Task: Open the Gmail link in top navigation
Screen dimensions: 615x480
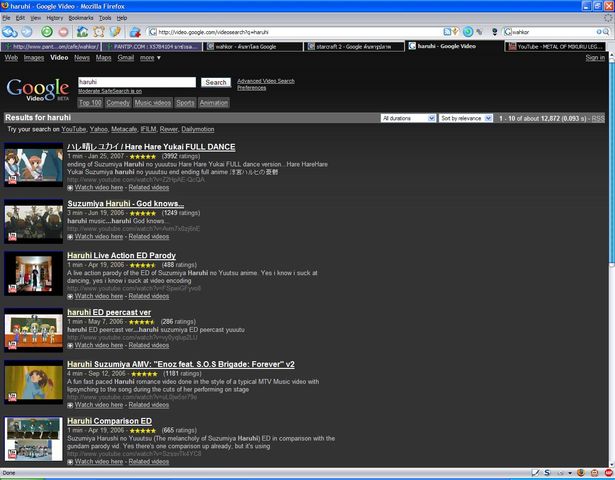Action: tap(126, 58)
